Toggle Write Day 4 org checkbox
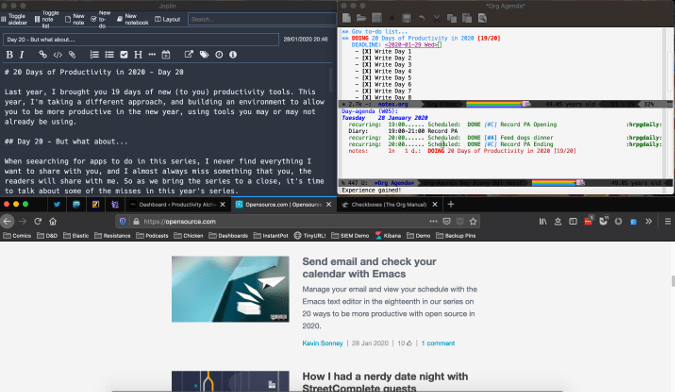 (x=367, y=71)
